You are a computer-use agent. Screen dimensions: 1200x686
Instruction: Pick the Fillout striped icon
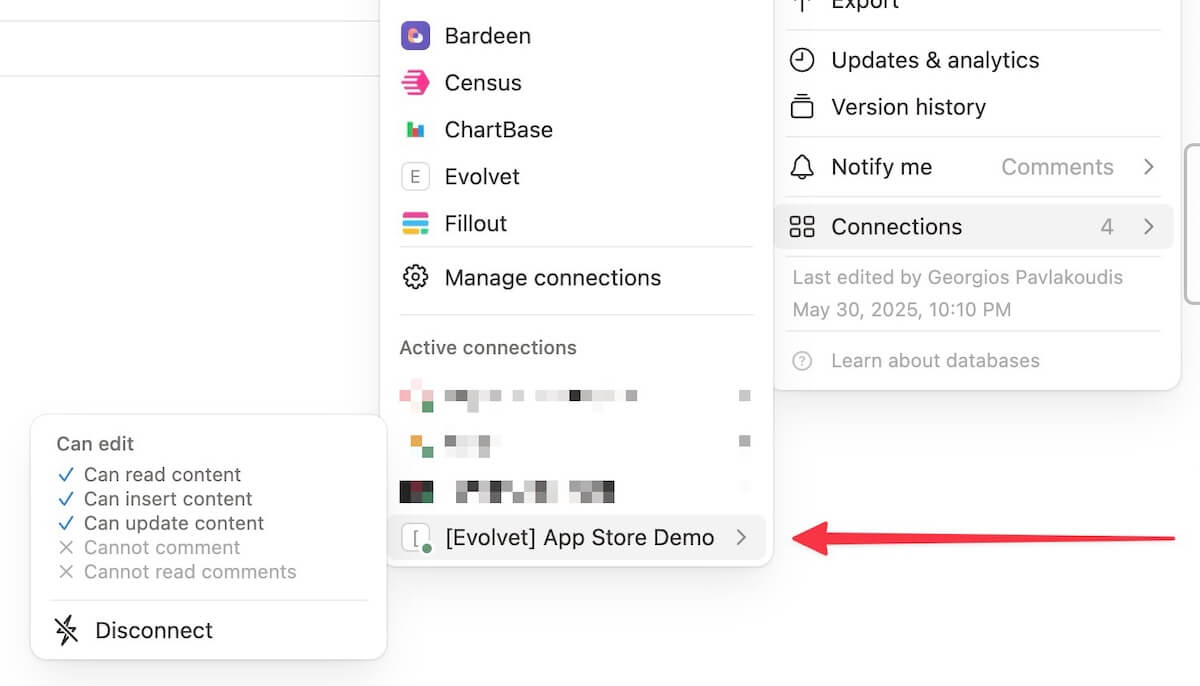415,224
